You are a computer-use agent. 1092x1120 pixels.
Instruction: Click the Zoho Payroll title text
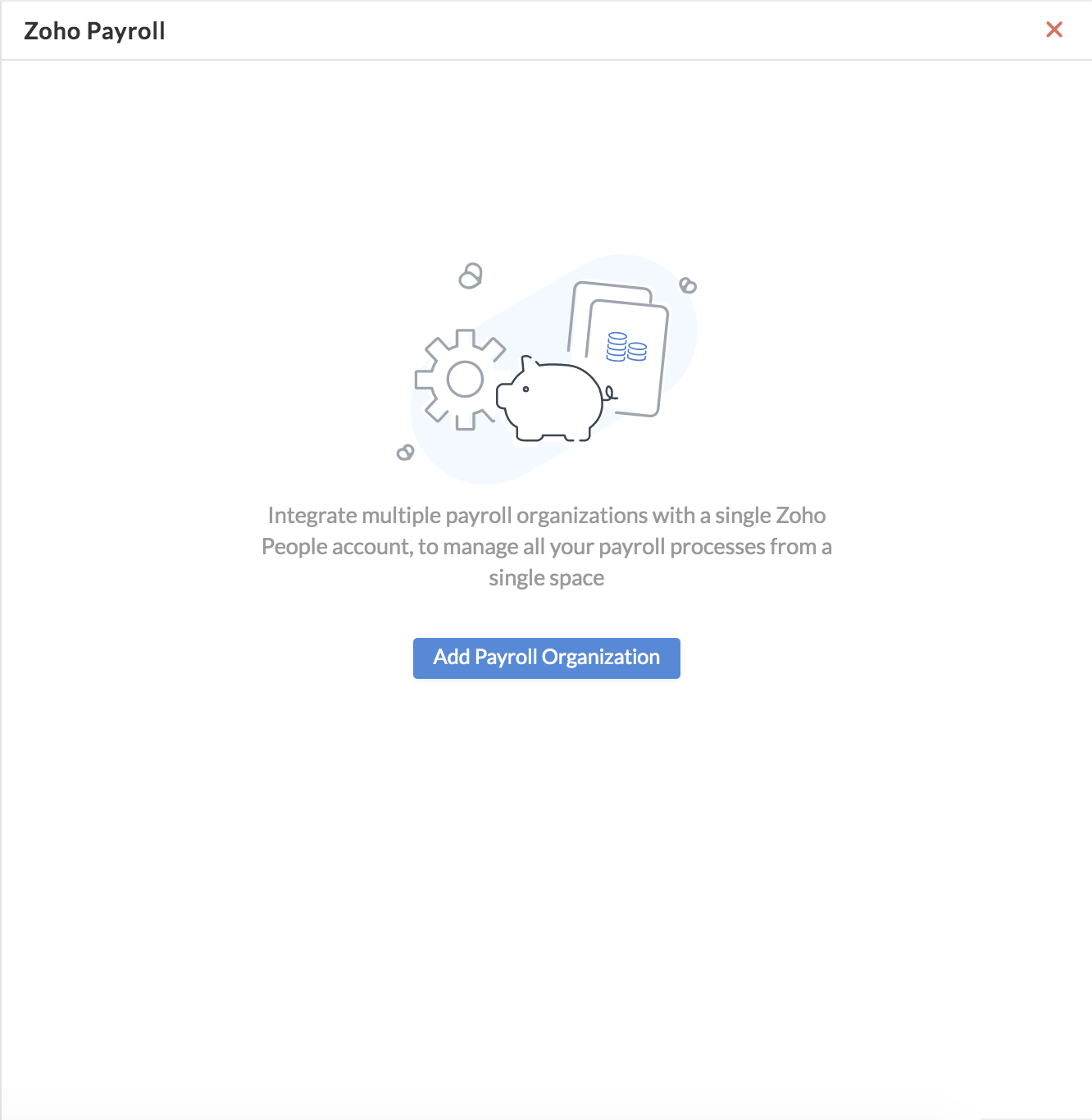tap(94, 31)
